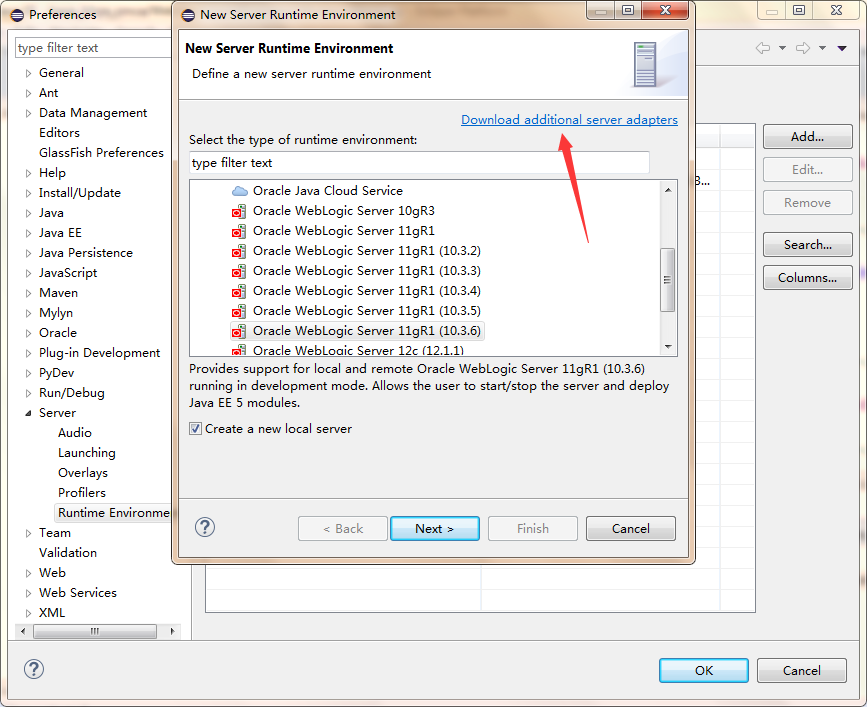
Task: Open the Profilers preference page
Action: [82, 493]
